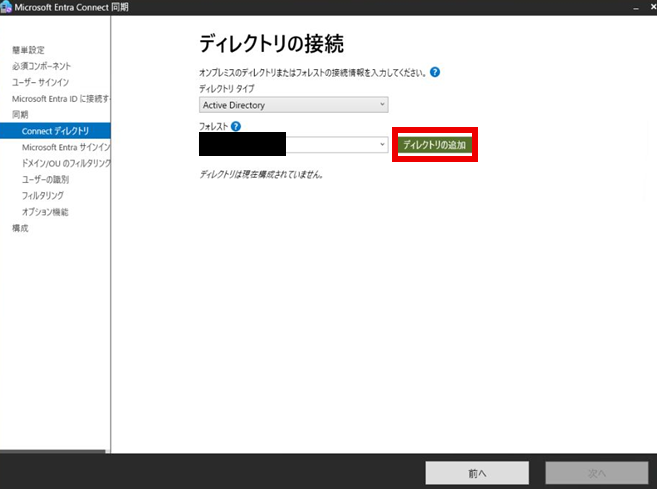Go to ドメイン/OU のフィルタリング step

click(x=66, y=163)
